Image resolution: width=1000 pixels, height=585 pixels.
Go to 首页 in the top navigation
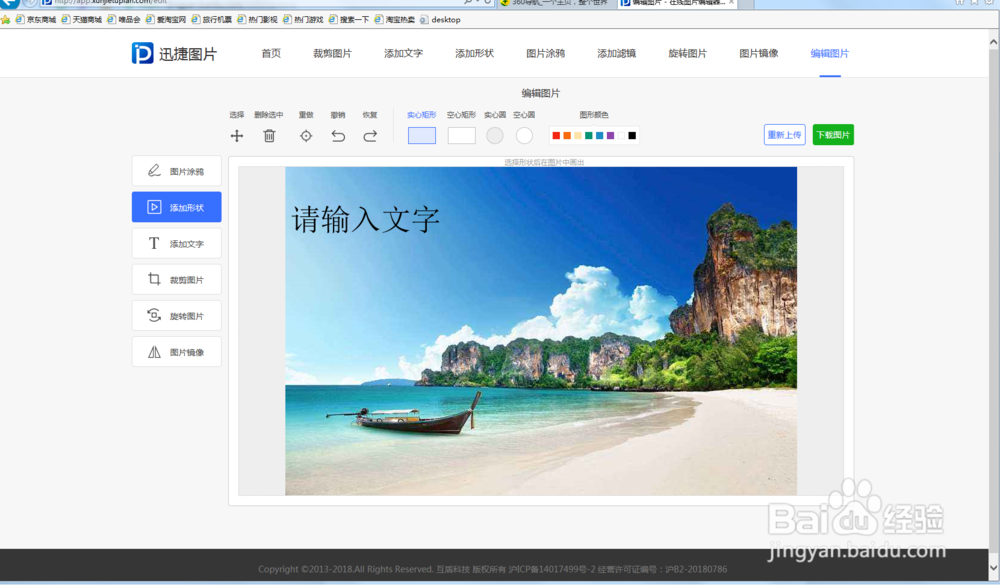(x=271, y=54)
